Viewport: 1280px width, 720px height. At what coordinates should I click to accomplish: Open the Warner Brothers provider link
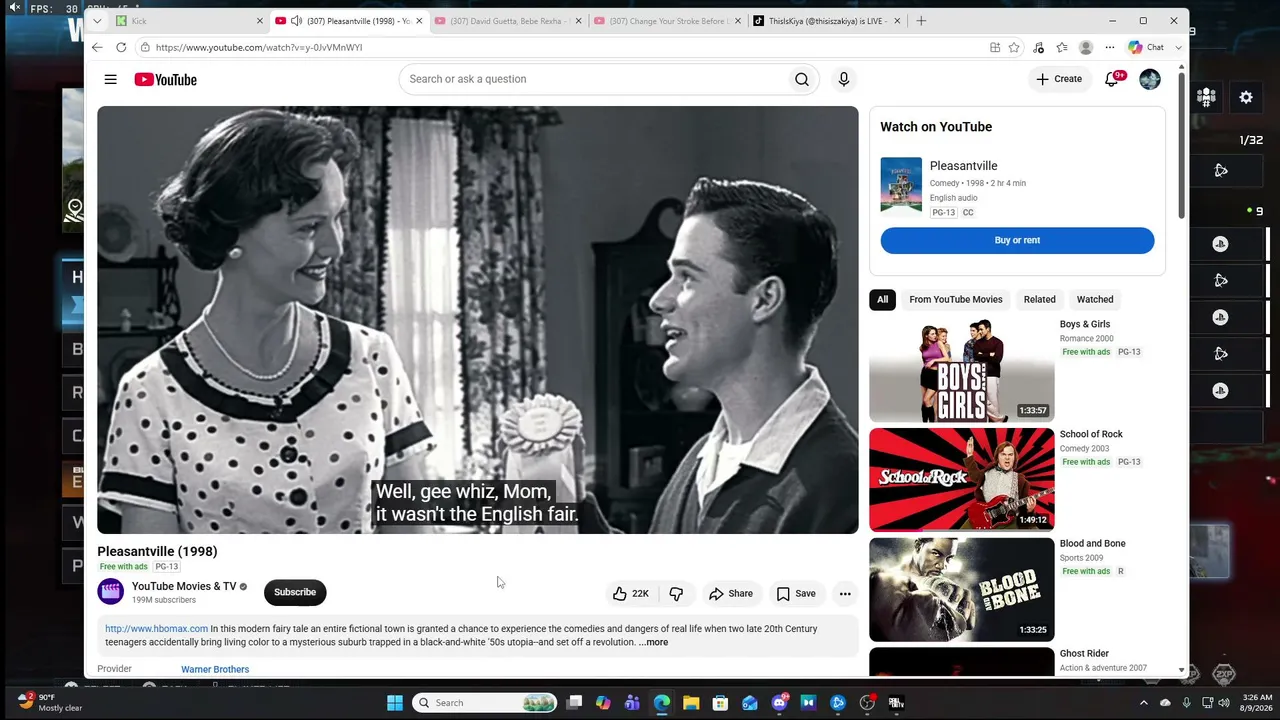pyautogui.click(x=215, y=669)
